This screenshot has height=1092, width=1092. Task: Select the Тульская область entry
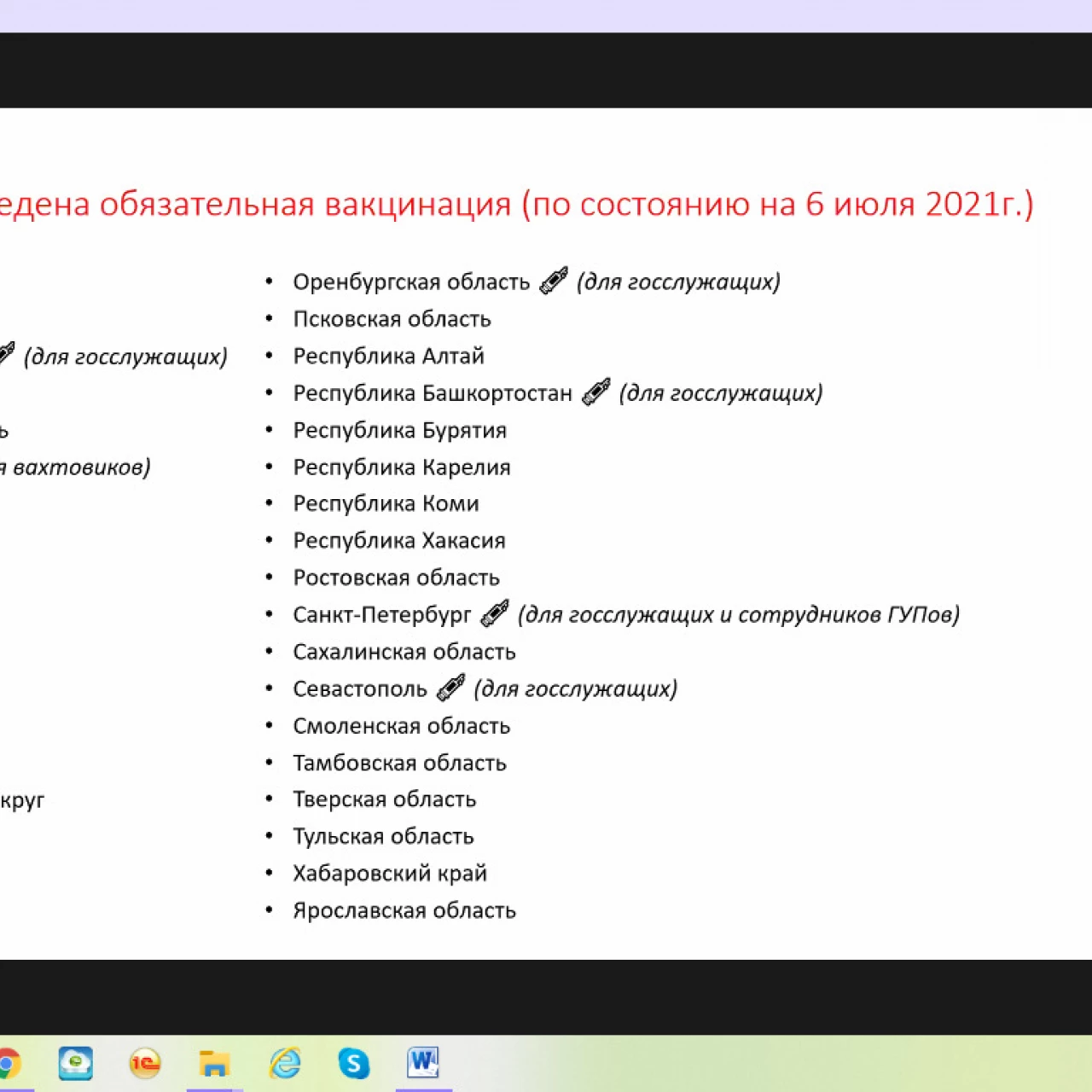383,836
